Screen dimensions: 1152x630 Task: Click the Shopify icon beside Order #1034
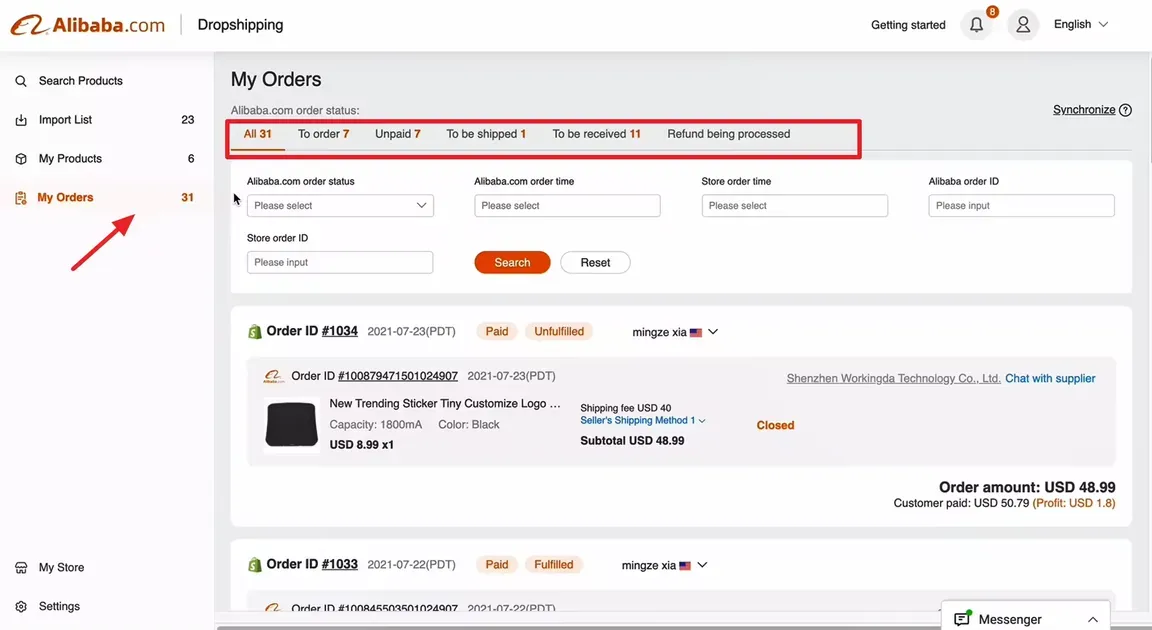[x=255, y=332]
